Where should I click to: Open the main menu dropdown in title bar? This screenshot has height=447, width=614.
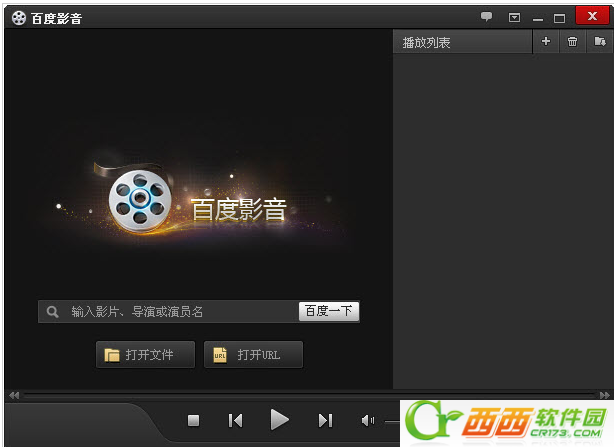(x=514, y=18)
